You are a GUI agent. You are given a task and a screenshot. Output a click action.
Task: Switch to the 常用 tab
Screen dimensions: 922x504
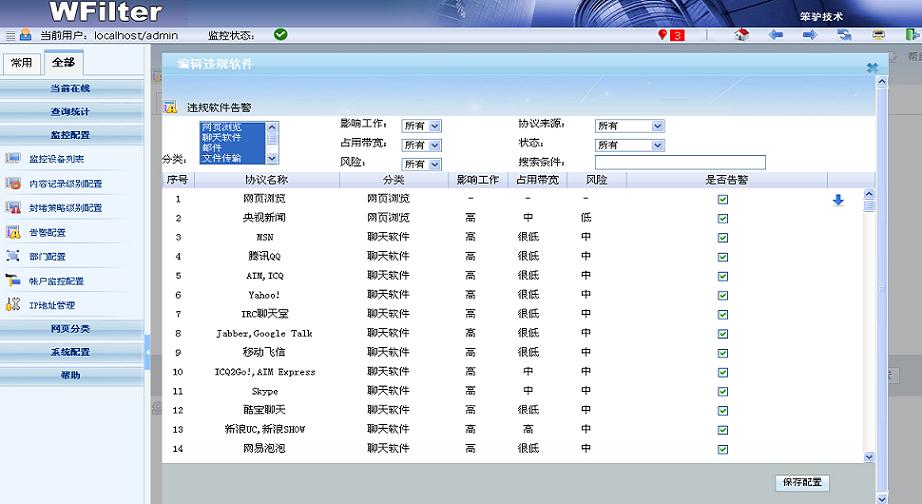(21, 63)
